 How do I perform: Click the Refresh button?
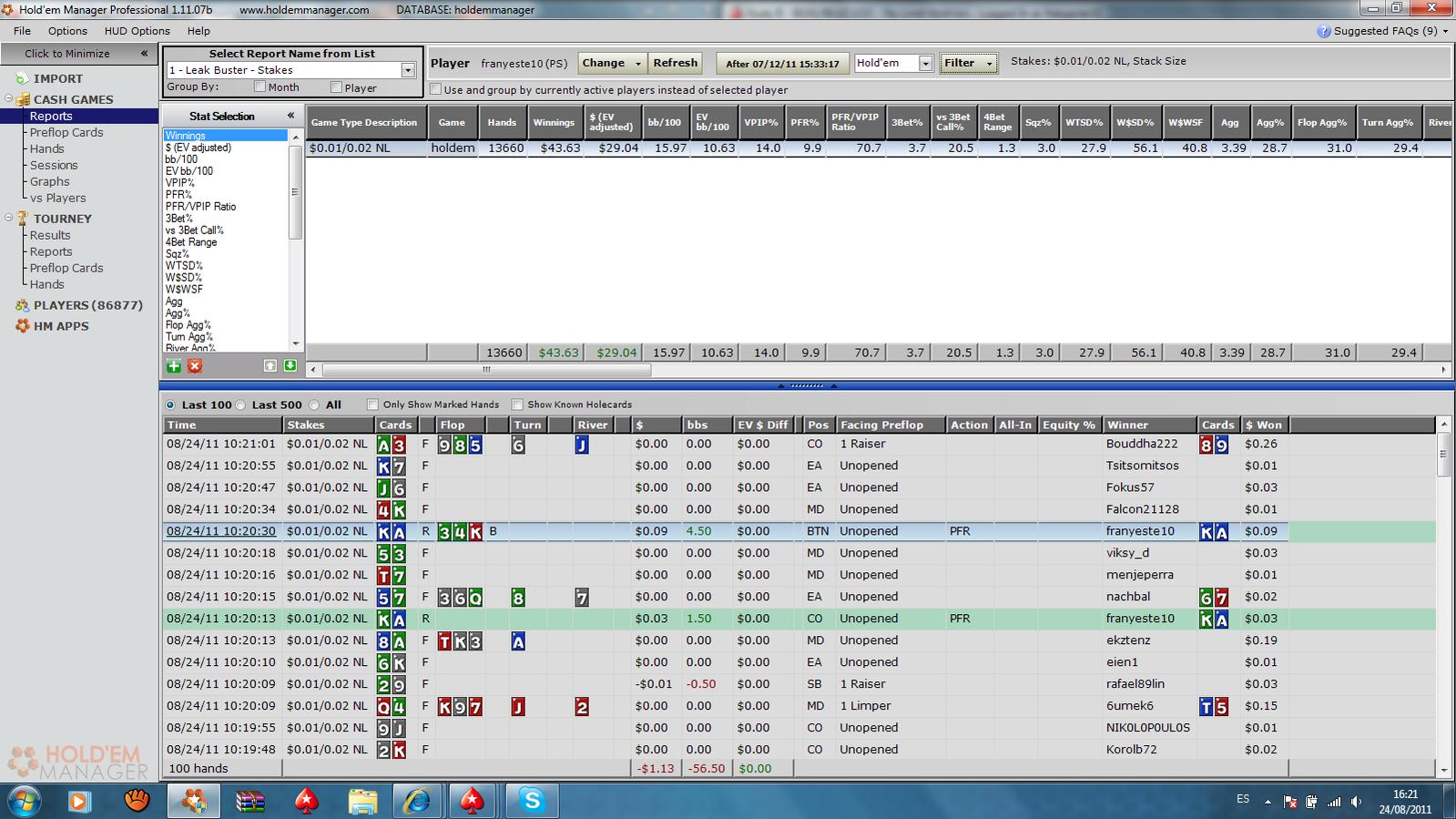pos(675,63)
